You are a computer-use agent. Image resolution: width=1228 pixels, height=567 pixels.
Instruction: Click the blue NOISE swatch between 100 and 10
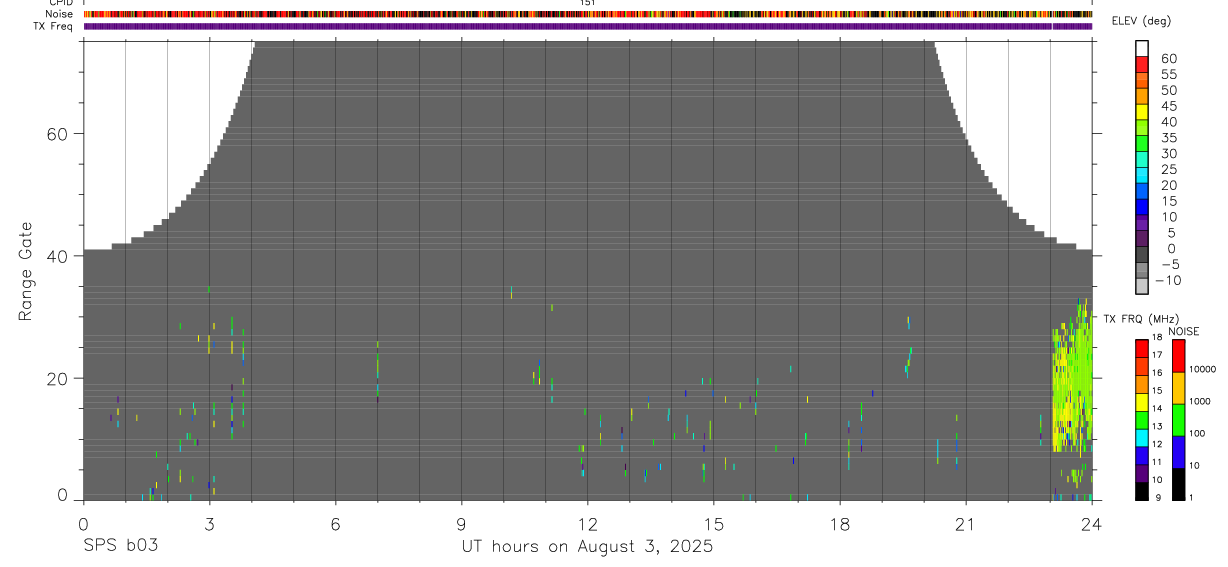[x=1178, y=451]
